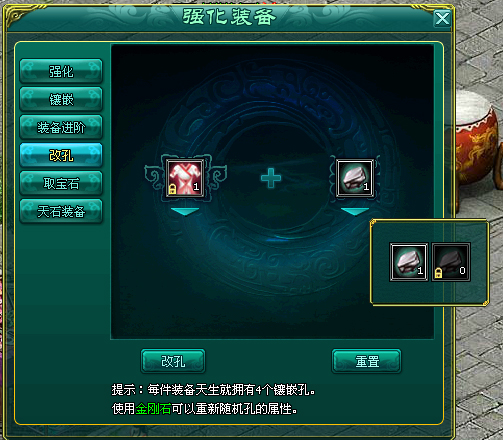
Task: Expand the arrow below equipment slot
Action: 185,212
